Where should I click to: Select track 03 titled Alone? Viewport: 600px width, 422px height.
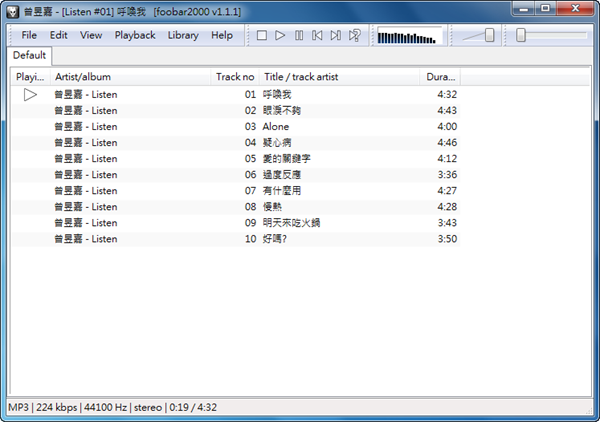click(276, 127)
